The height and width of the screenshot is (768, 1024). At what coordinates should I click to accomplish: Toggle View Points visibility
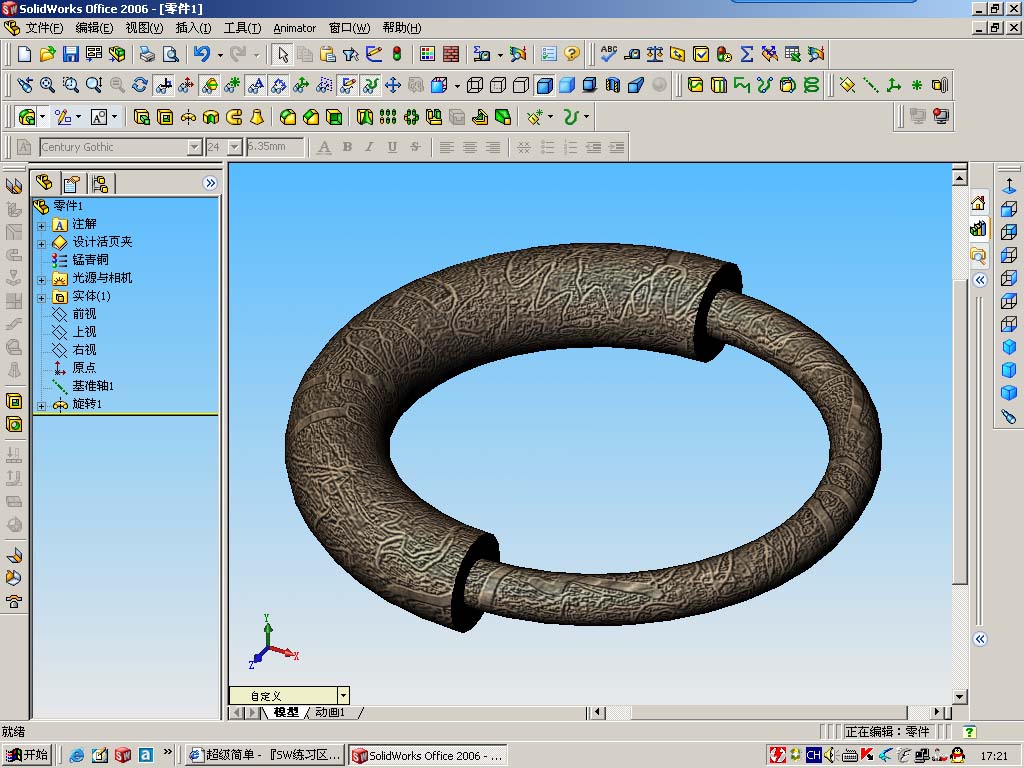[x=232, y=85]
